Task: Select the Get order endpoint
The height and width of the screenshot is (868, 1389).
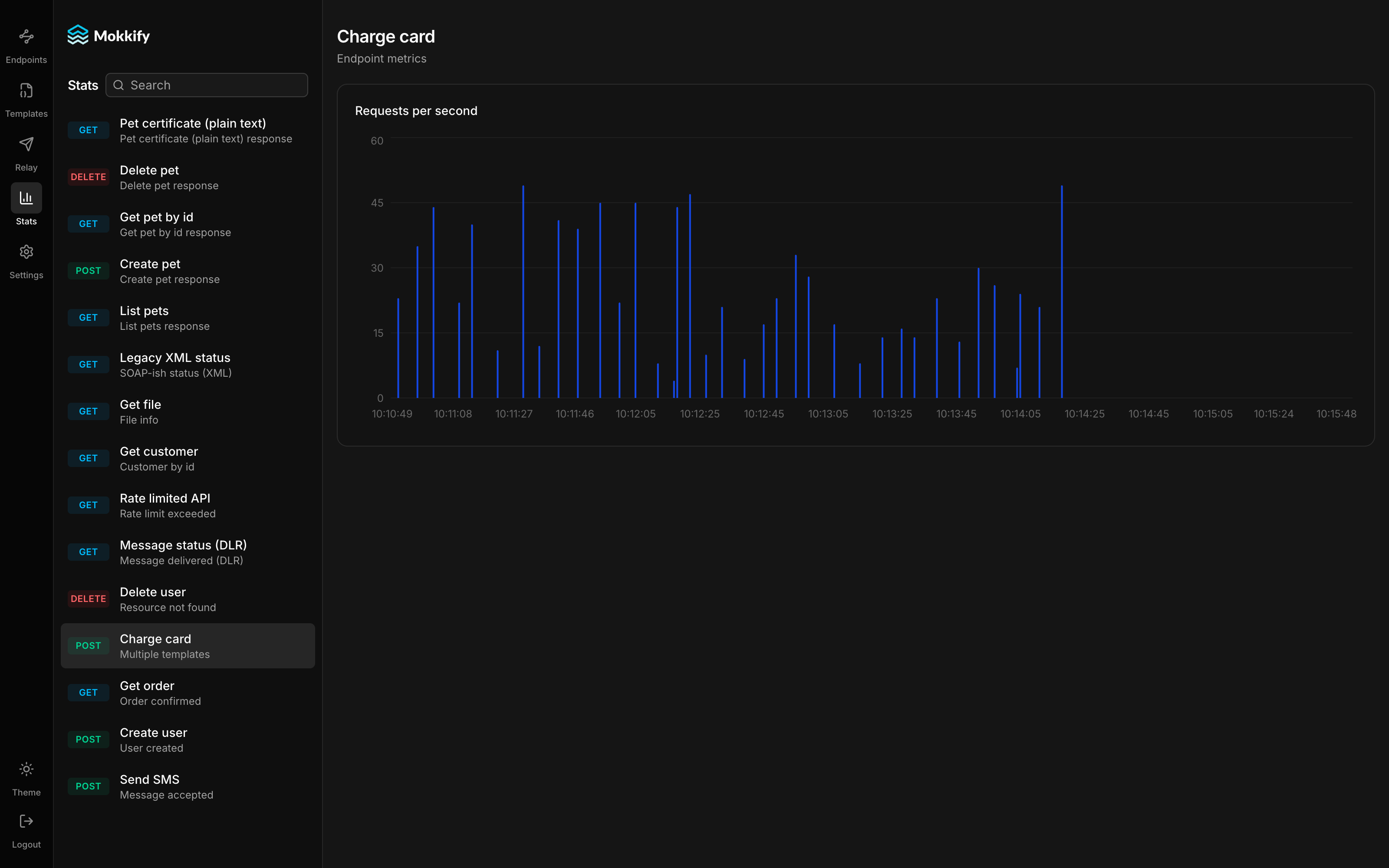Action: tap(188, 693)
